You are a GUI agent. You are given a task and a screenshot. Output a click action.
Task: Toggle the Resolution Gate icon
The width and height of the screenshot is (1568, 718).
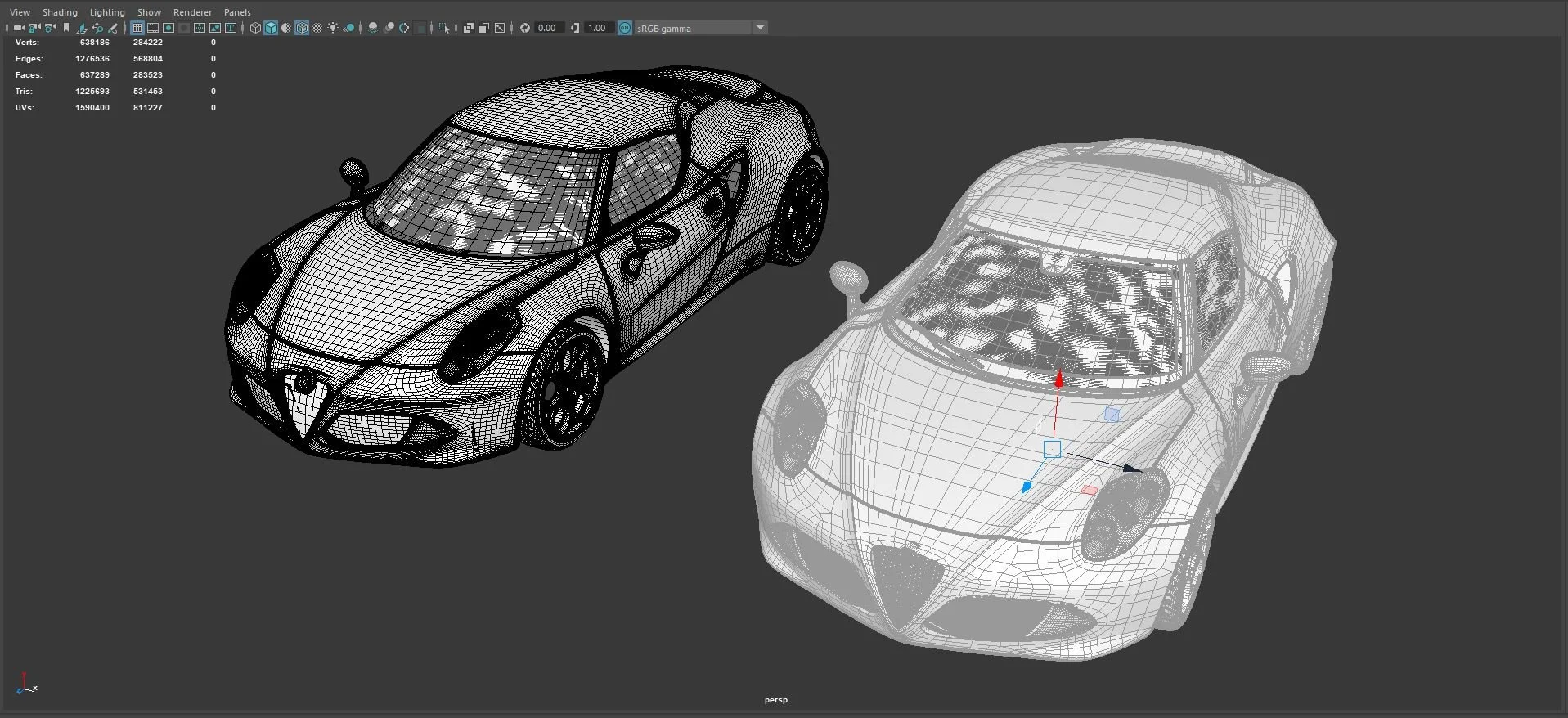pyautogui.click(x=168, y=28)
